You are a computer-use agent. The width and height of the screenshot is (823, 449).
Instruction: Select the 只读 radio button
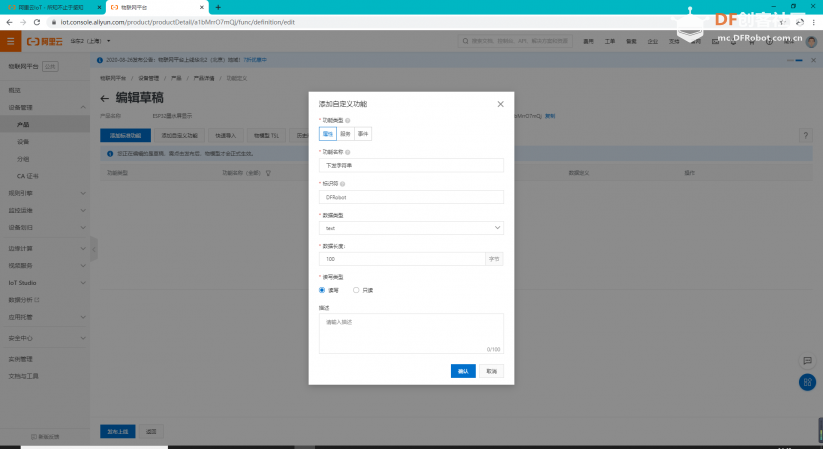tap(356, 290)
